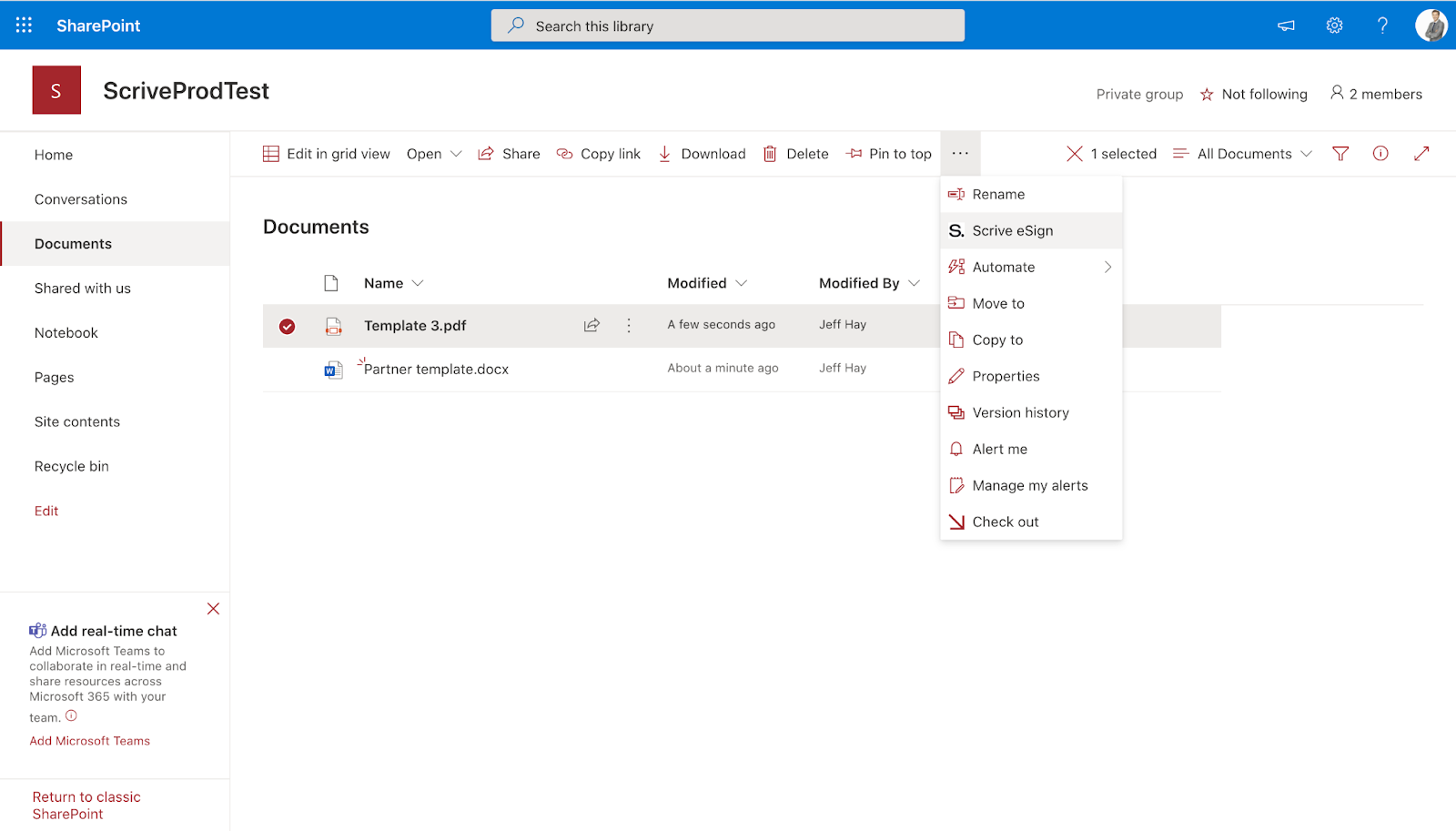Open Template 3.pdf row actions dots
This screenshot has height=831, width=1456.
point(629,325)
